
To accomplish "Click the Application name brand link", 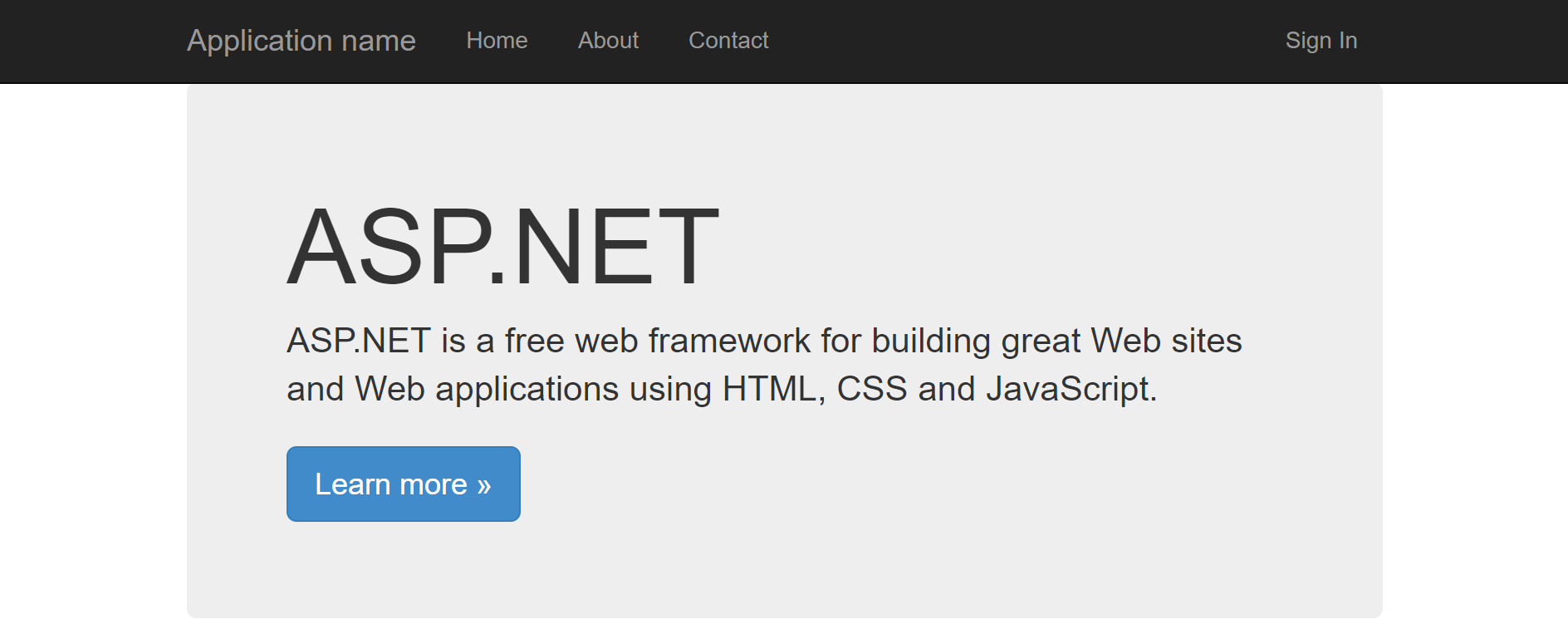I will tap(301, 41).
